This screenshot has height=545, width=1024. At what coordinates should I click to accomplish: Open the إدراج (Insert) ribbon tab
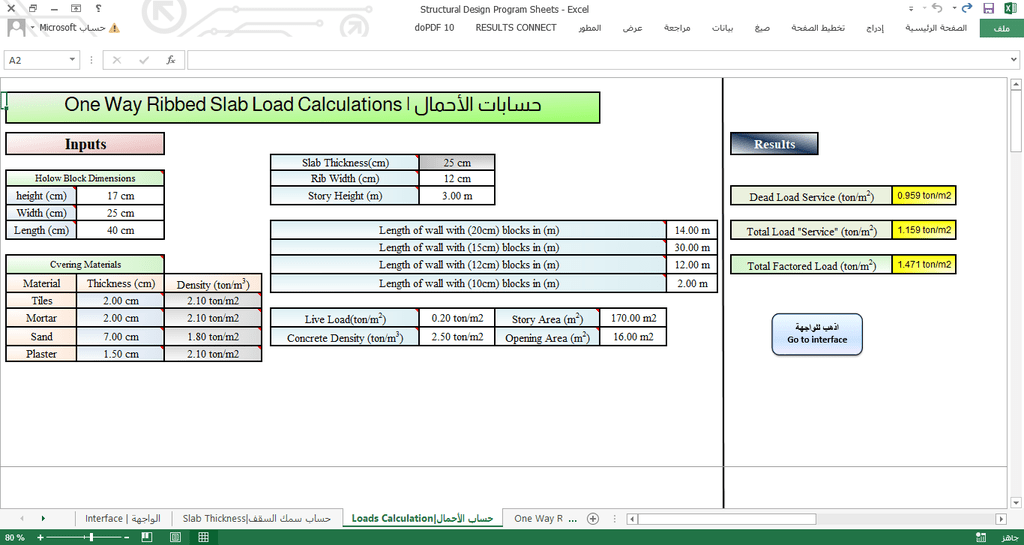pos(874,28)
